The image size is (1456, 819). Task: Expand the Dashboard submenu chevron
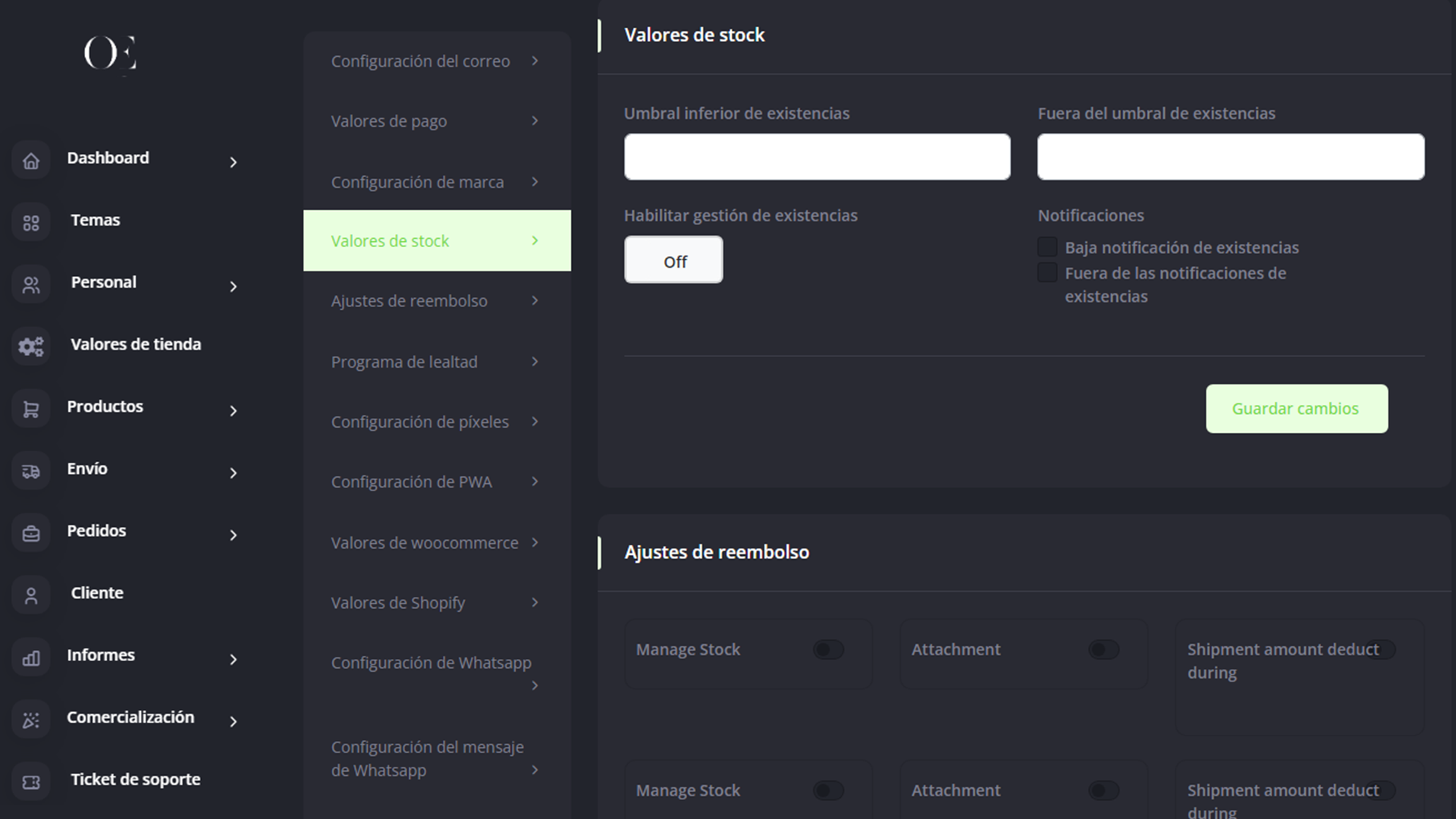[234, 162]
